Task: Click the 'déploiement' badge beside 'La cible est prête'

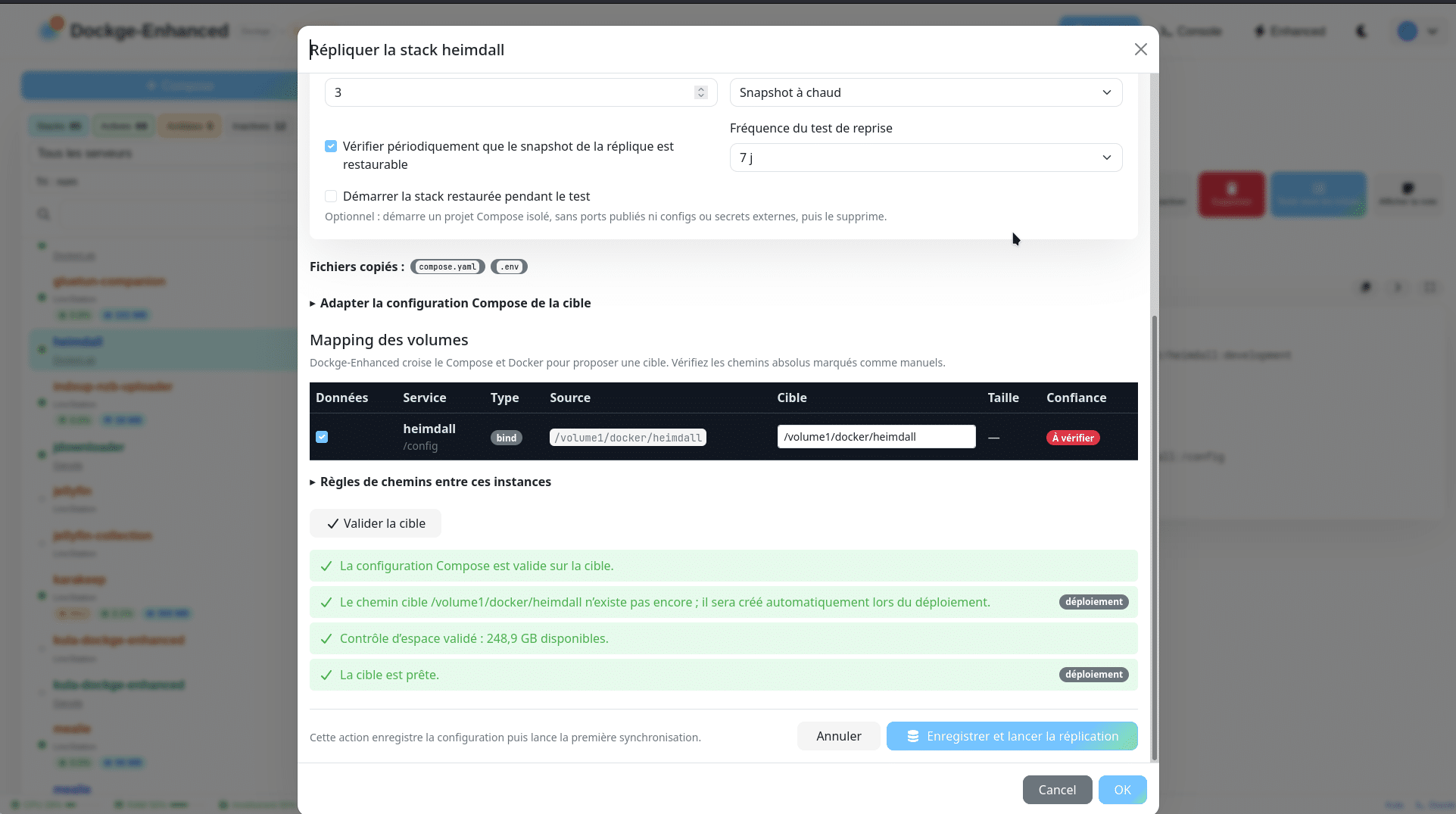Action: 1094,675
